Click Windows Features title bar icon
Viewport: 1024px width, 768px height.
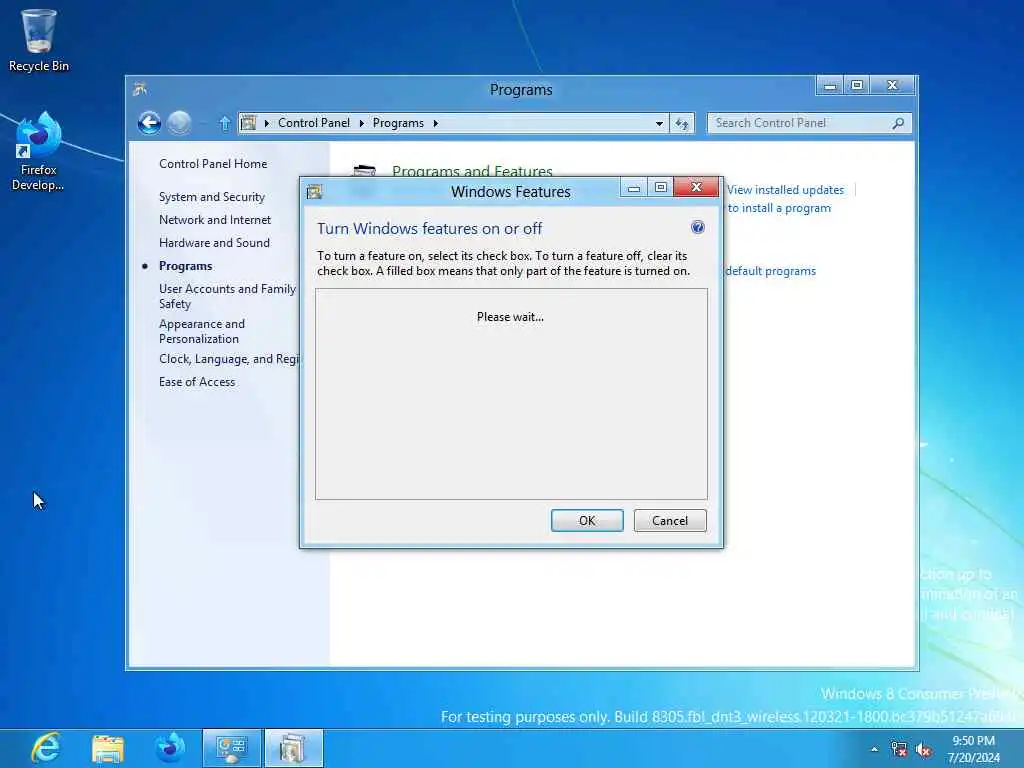tap(314, 191)
